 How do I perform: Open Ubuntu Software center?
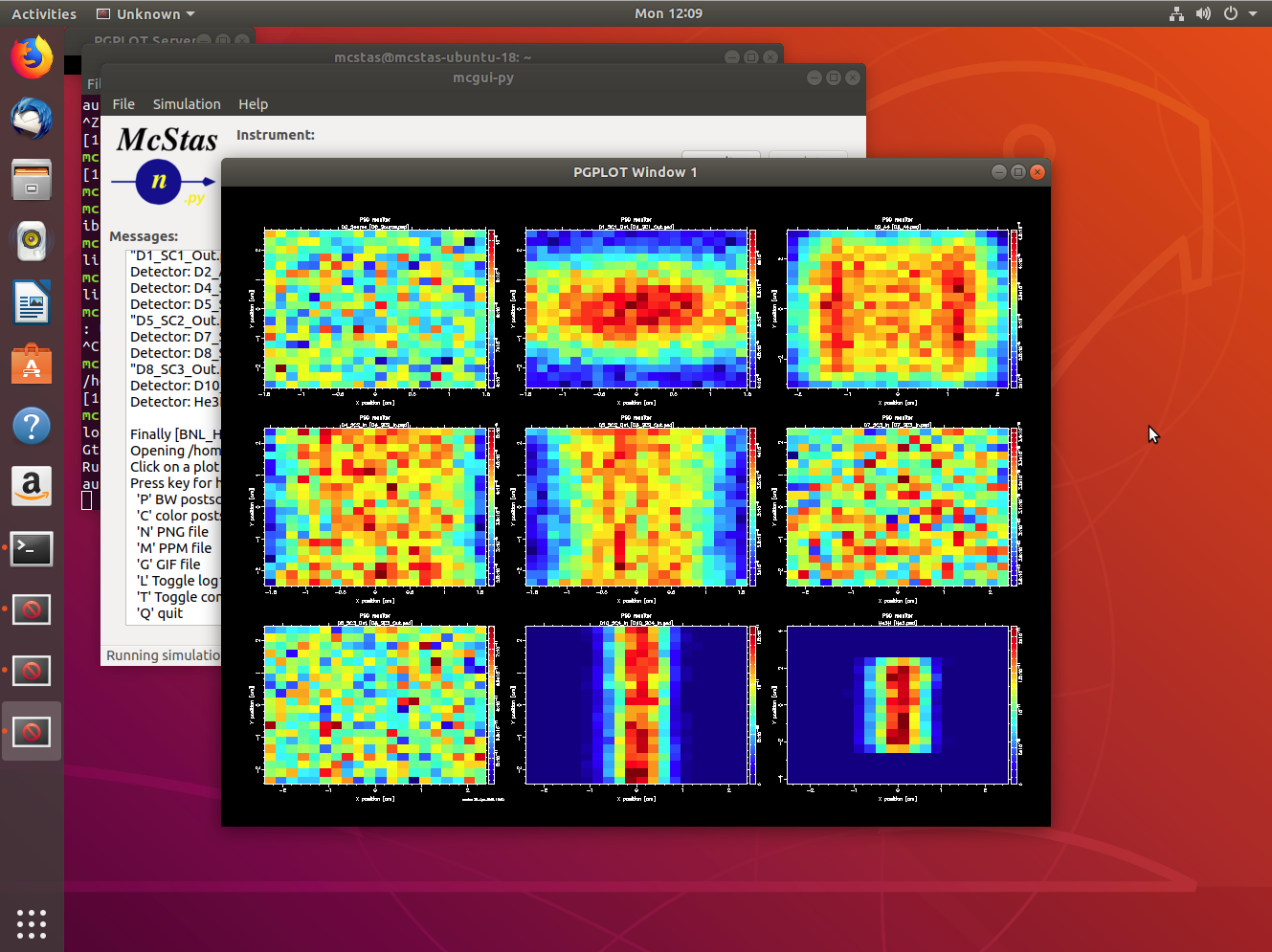pos(32,365)
